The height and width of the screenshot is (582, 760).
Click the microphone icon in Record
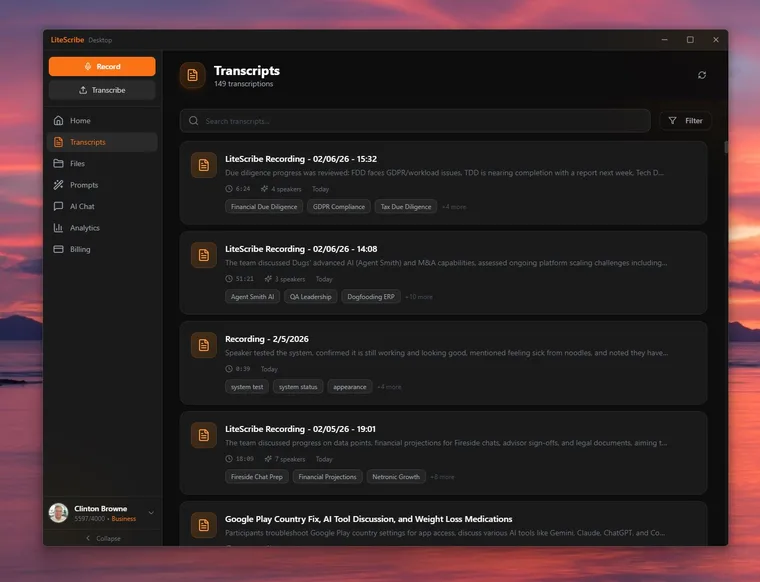(88, 66)
